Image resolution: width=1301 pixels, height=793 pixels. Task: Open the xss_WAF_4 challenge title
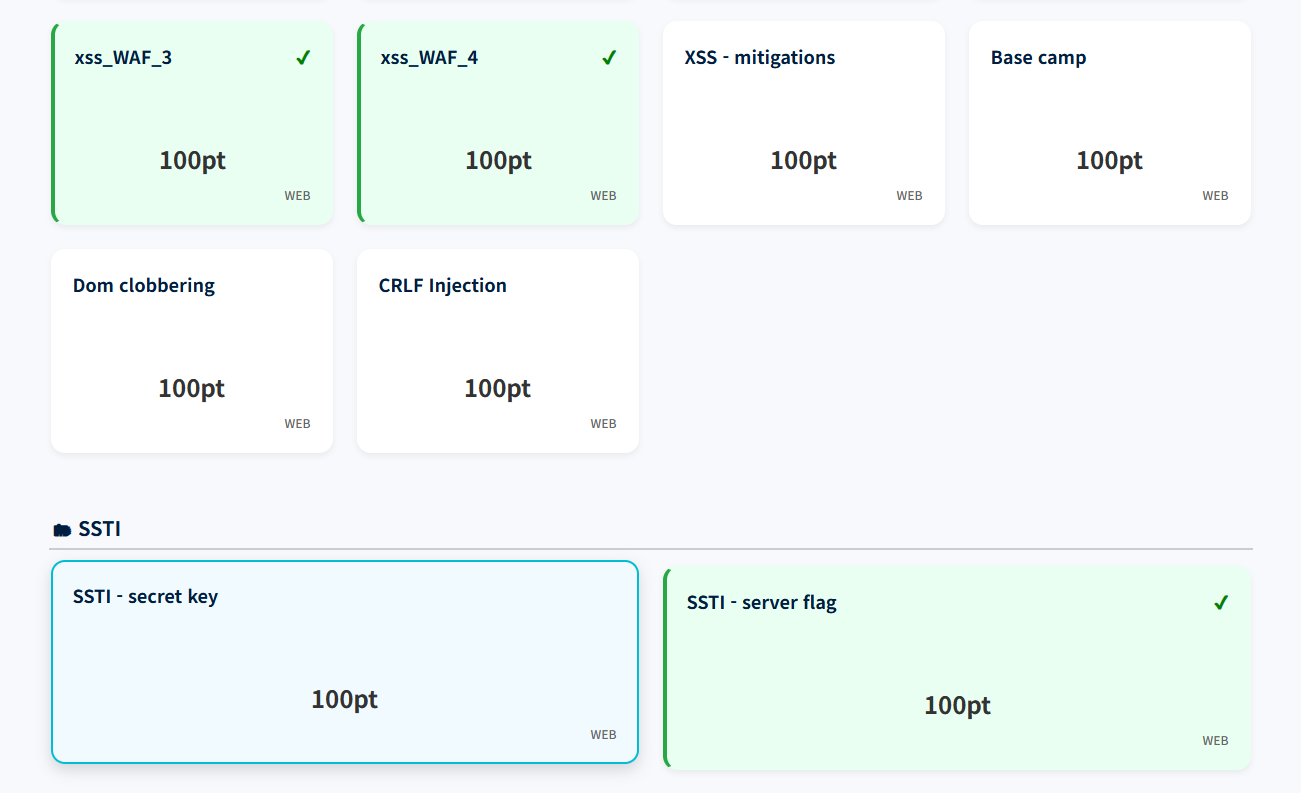click(x=429, y=58)
